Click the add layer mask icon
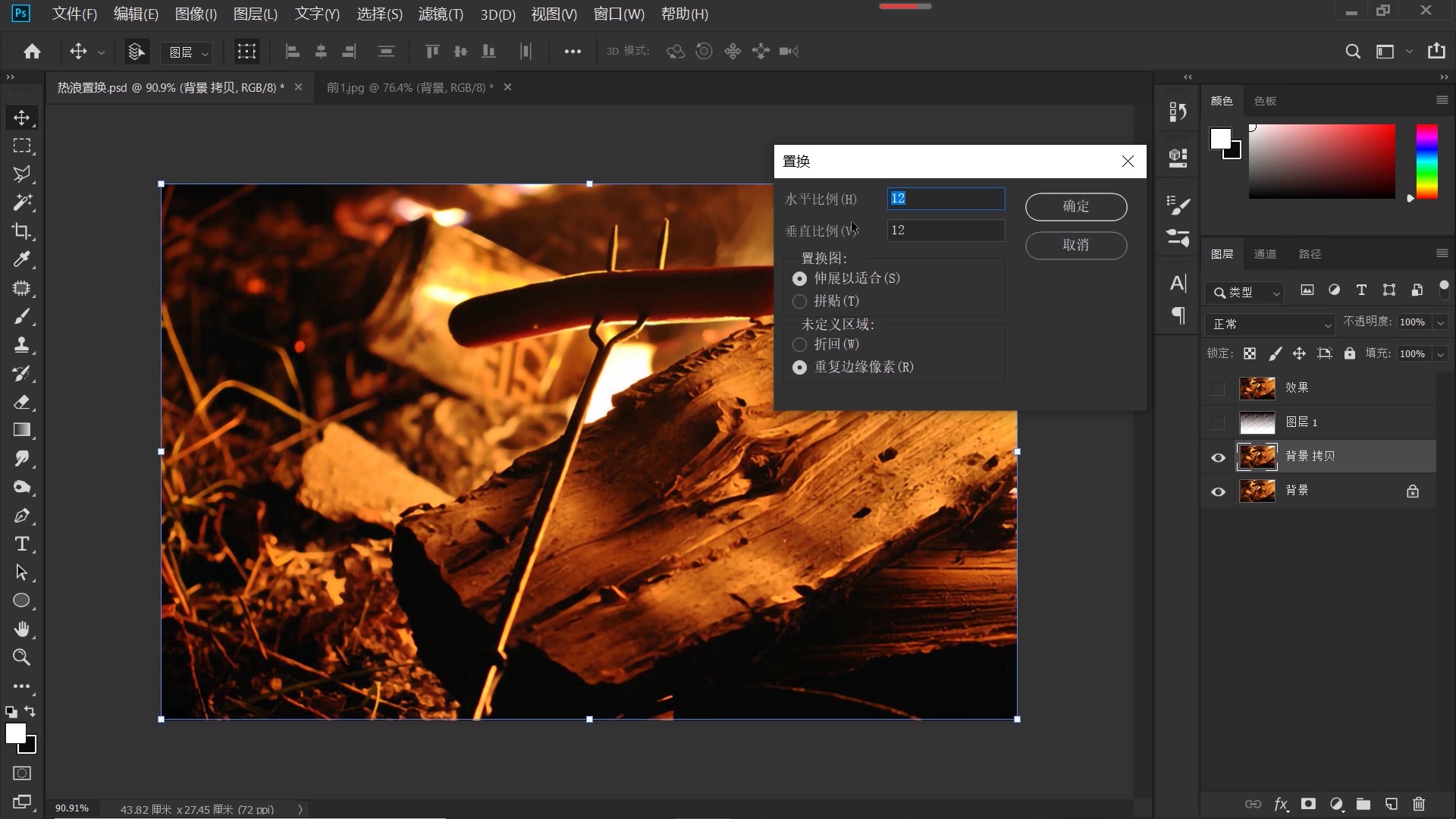This screenshot has width=1456, height=819. pyautogui.click(x=1308, y=804)
